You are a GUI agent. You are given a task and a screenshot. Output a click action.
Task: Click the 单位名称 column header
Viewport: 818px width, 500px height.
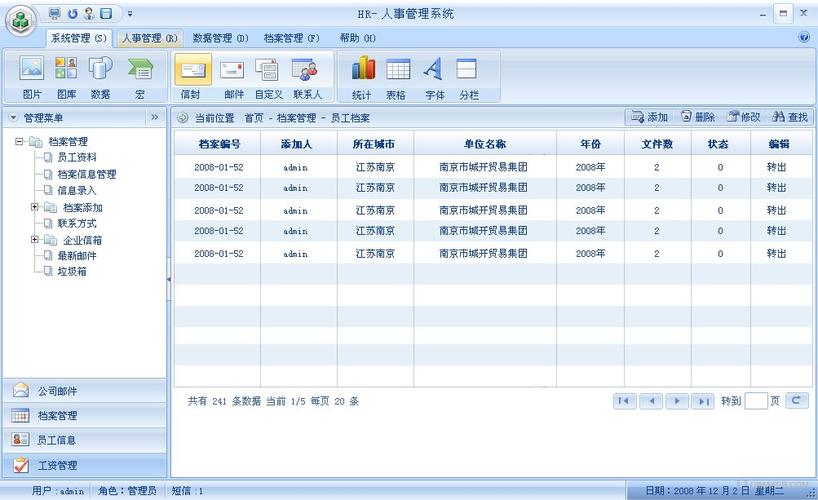(485, 144)
